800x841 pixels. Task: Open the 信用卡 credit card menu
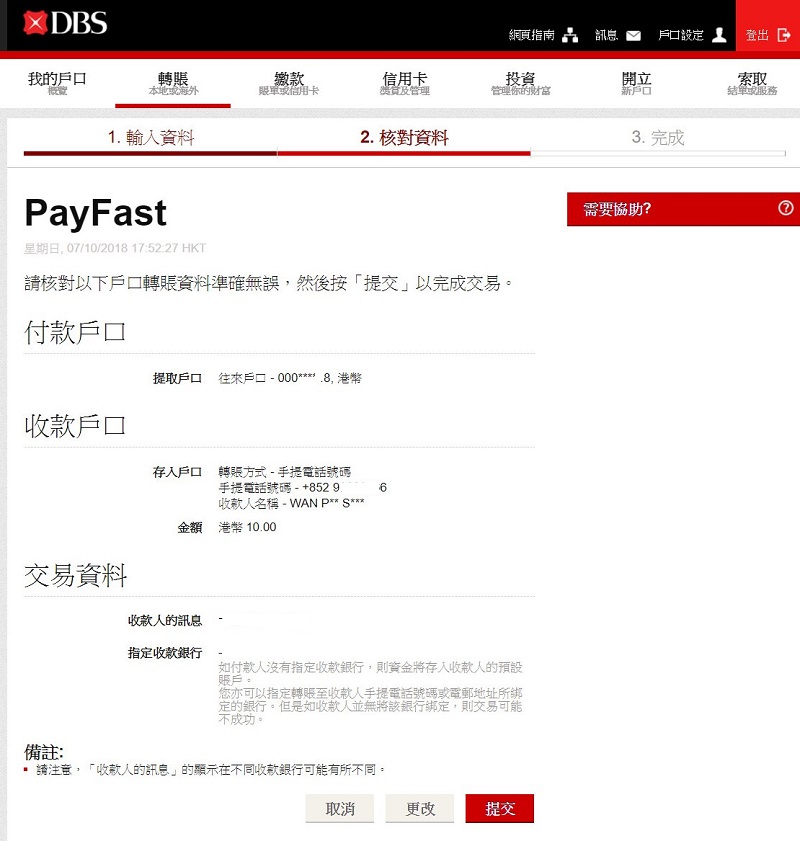(x=405, y=84)
